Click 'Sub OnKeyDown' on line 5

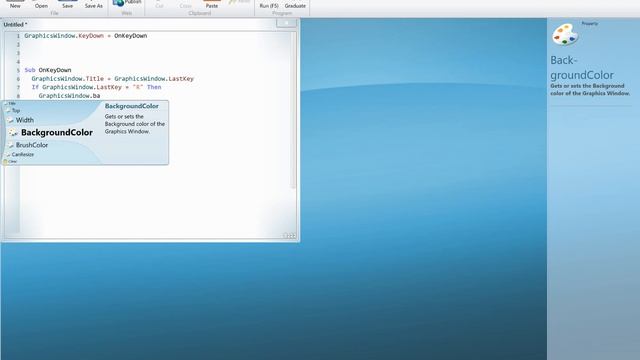click(48, 70)
